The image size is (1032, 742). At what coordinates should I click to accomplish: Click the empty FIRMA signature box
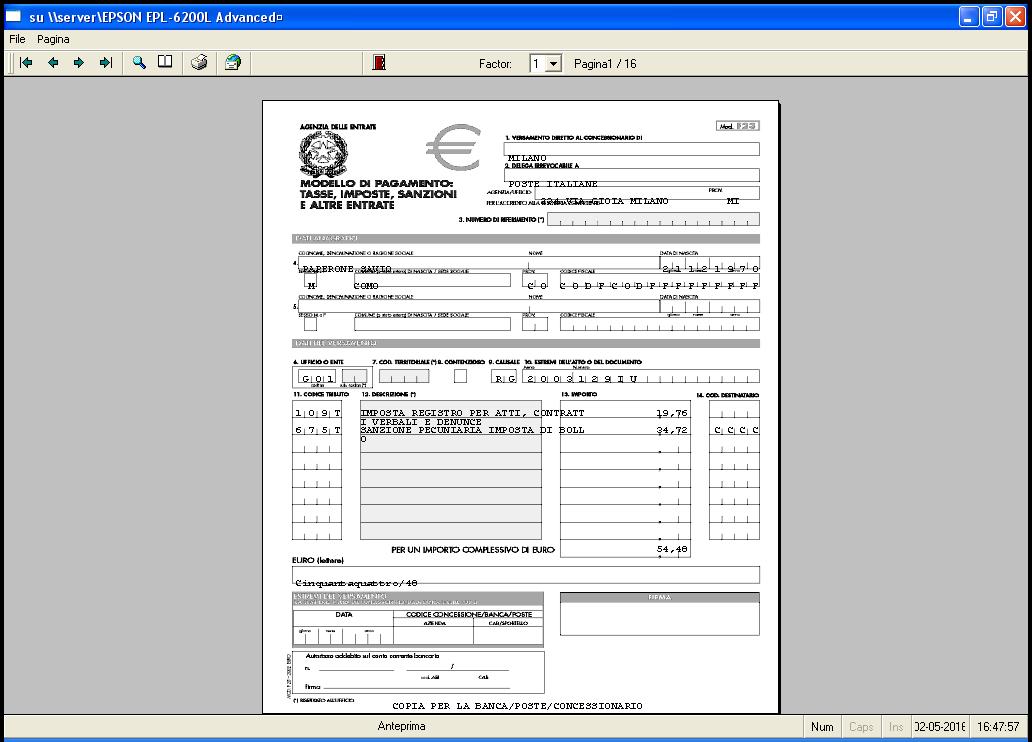coord(659,619)
